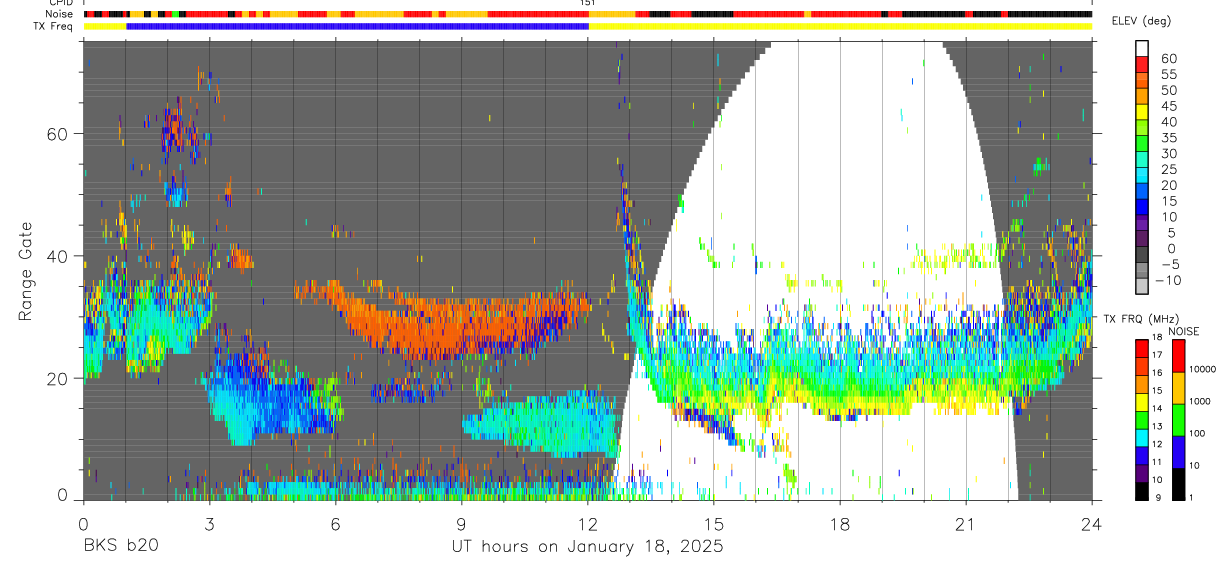The image size is (1228, 567).
Task: Click the x-axis tick label '21'
Action: click(966, 523)
